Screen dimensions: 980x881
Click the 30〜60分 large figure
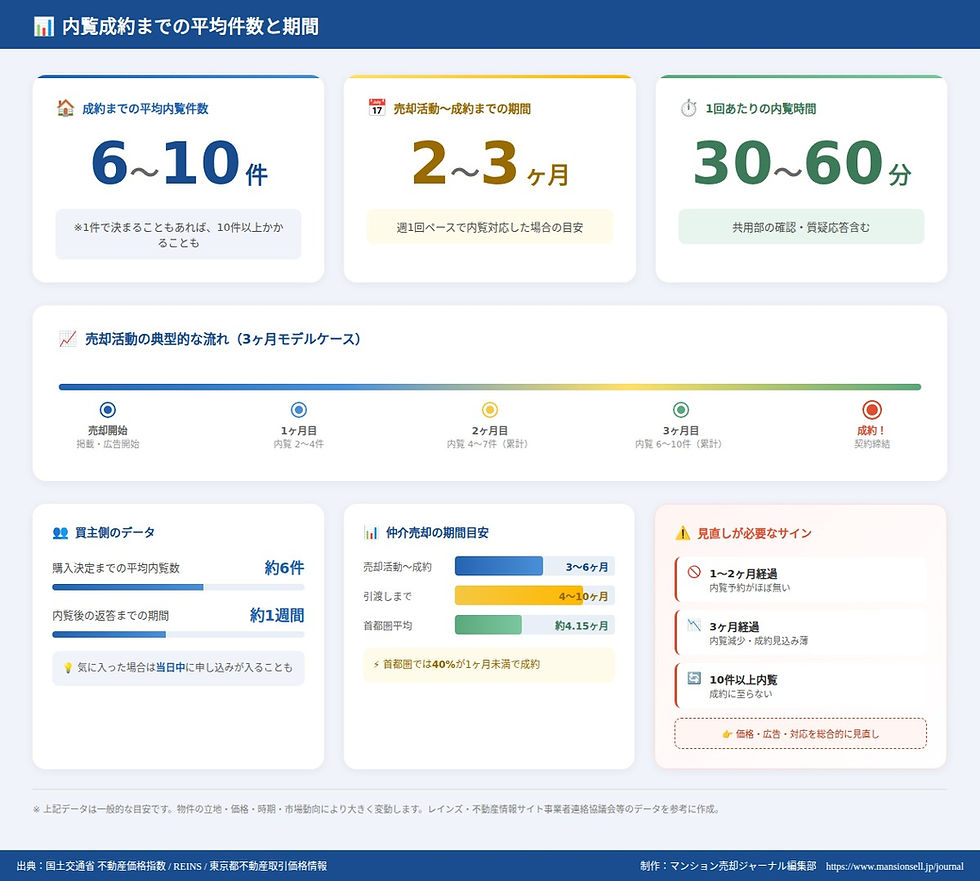point(802,164)
